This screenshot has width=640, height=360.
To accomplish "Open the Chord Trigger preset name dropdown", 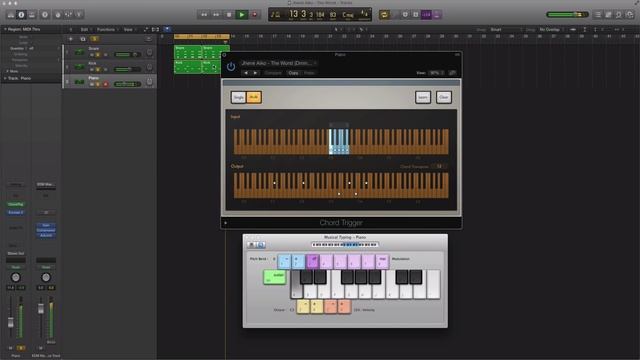I will pos(278,63).
